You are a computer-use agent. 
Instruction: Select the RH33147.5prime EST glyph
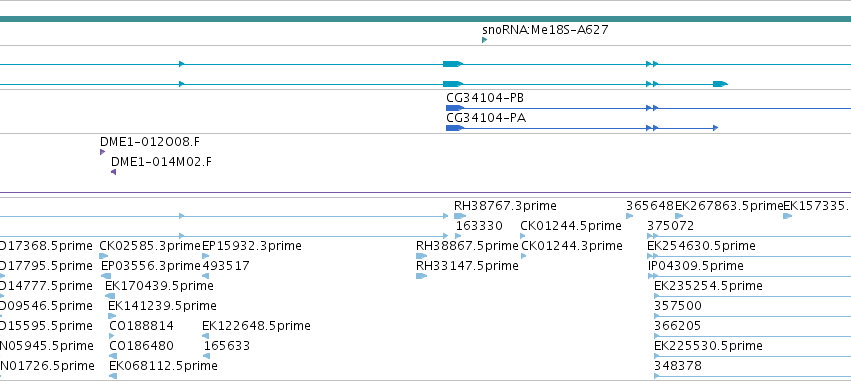[x=422, y=276]
